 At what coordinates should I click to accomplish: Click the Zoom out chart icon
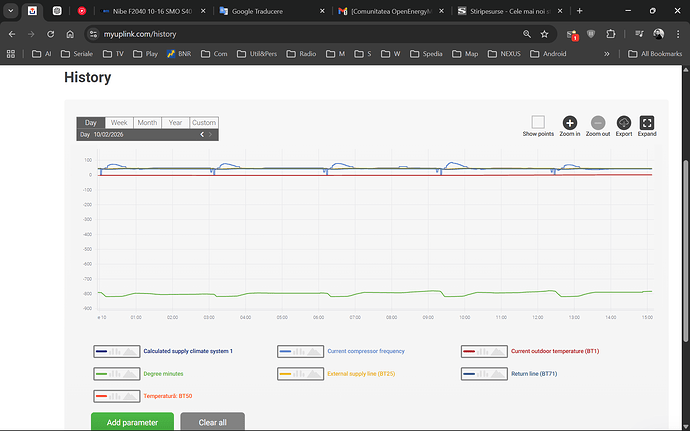coord(597,123)
